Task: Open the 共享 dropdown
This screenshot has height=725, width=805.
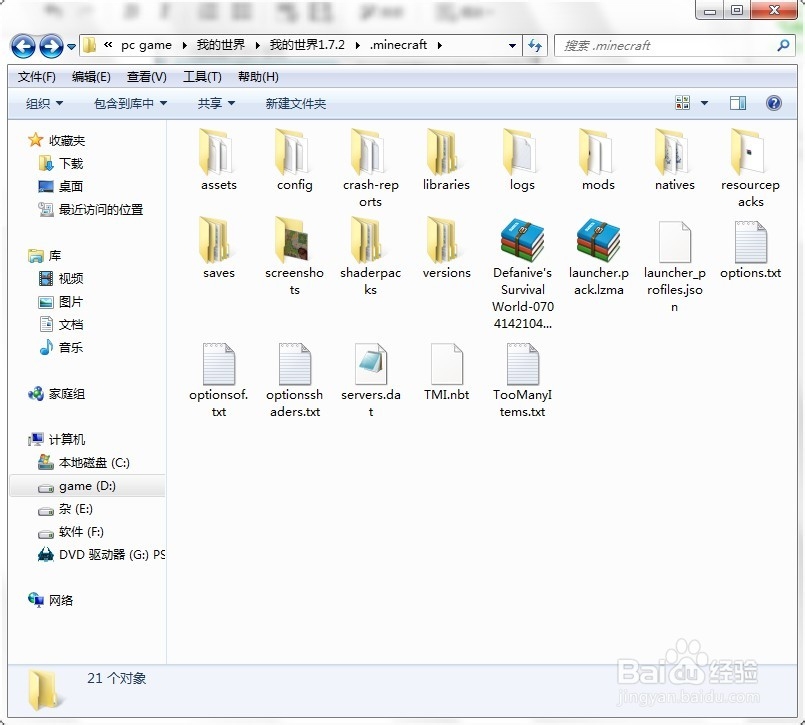Action: (216, 103)
